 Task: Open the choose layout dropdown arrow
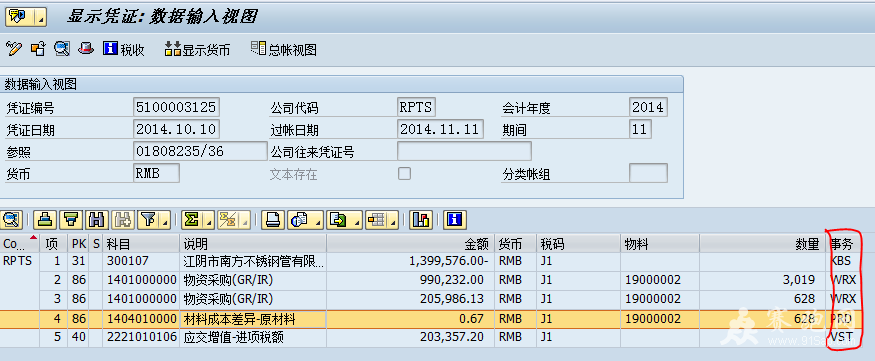coord(392,220)
